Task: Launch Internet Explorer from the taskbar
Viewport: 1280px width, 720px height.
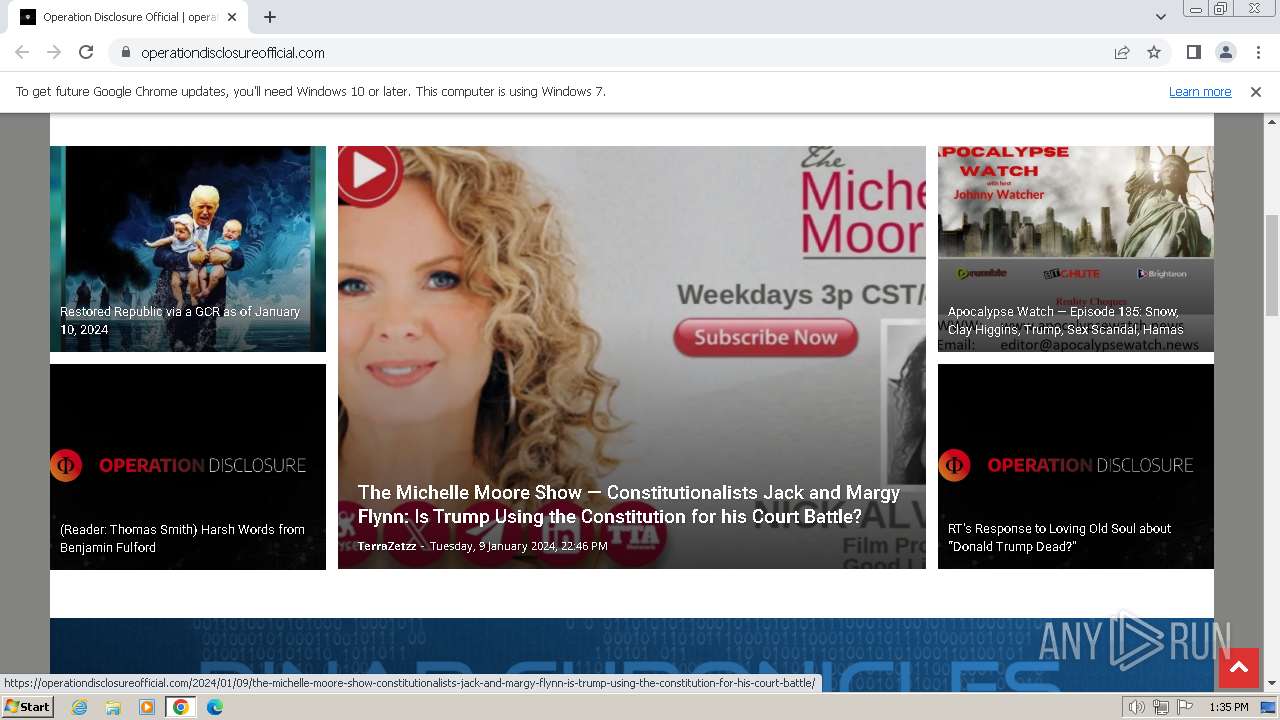Action: point(79,707)
